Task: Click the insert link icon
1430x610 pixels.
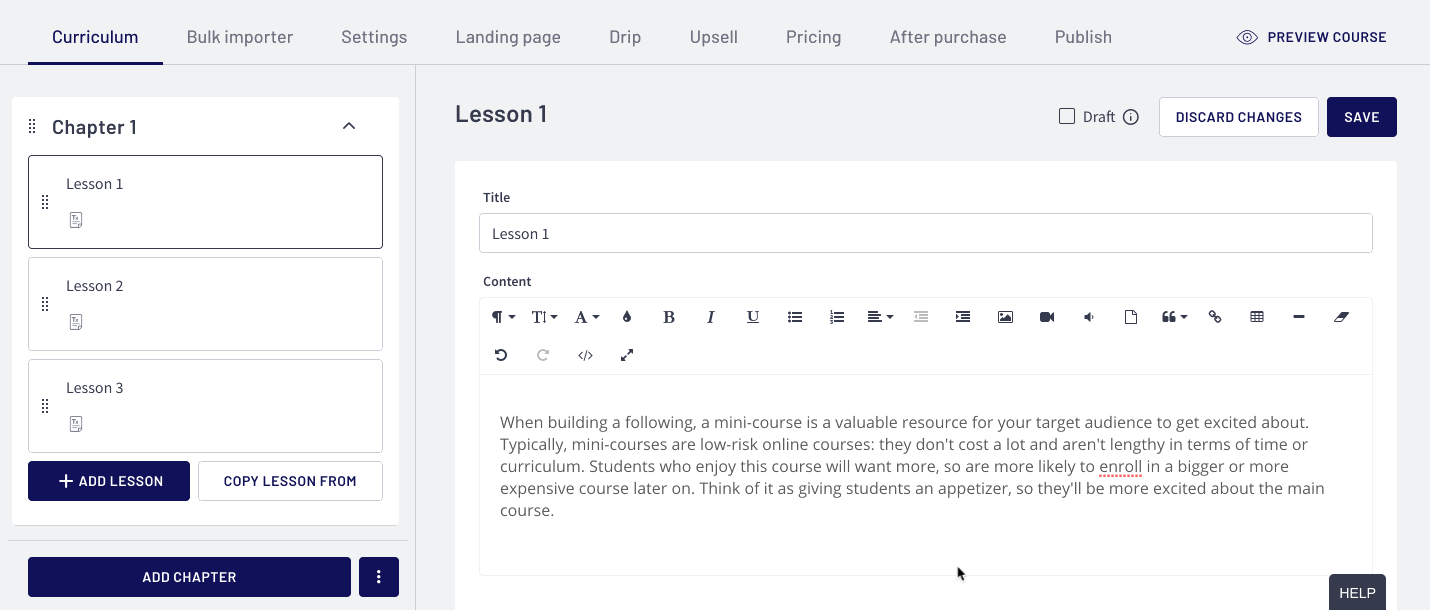Action: point(1215,317)
